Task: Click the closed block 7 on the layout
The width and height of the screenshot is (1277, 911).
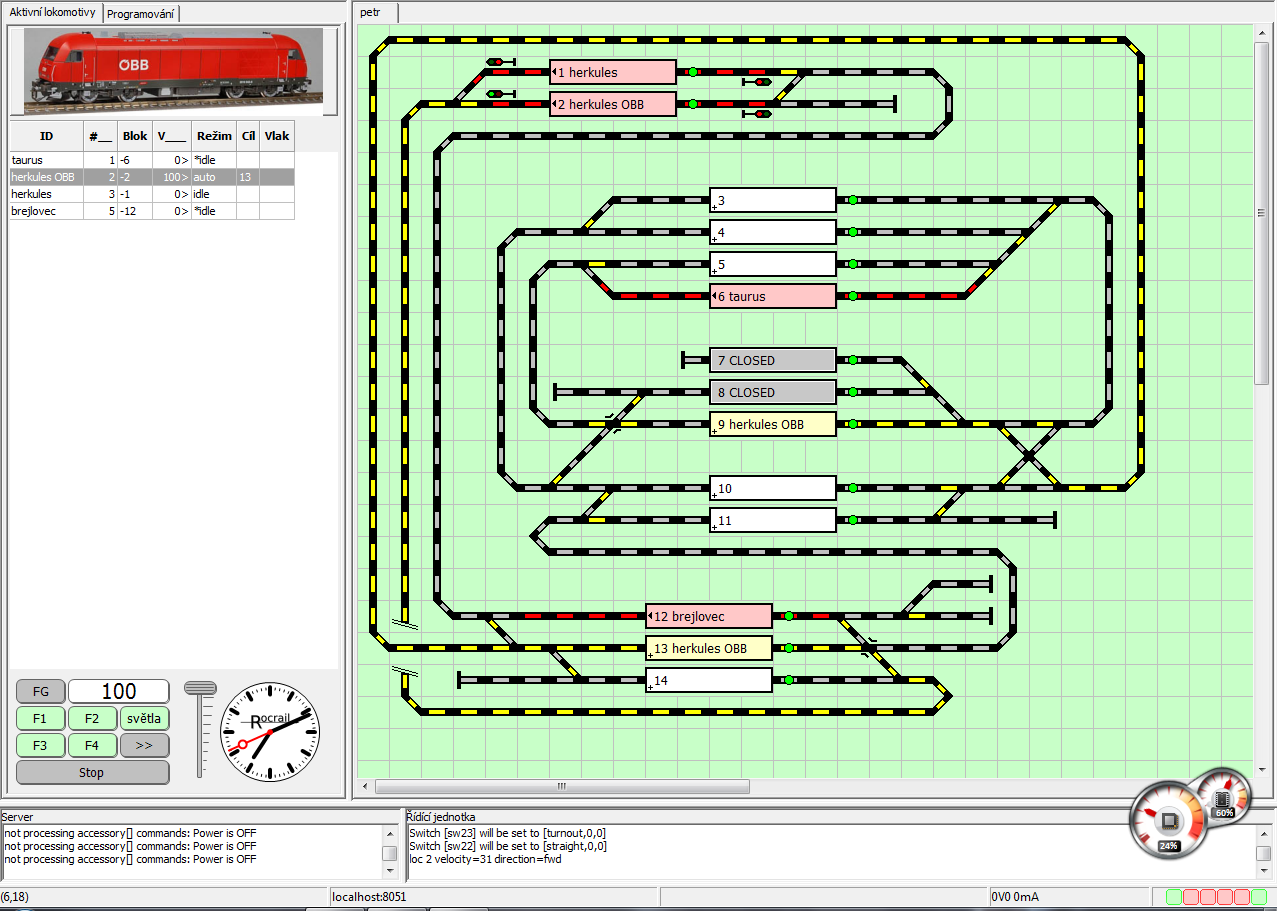Action: (x=772, y=360)
